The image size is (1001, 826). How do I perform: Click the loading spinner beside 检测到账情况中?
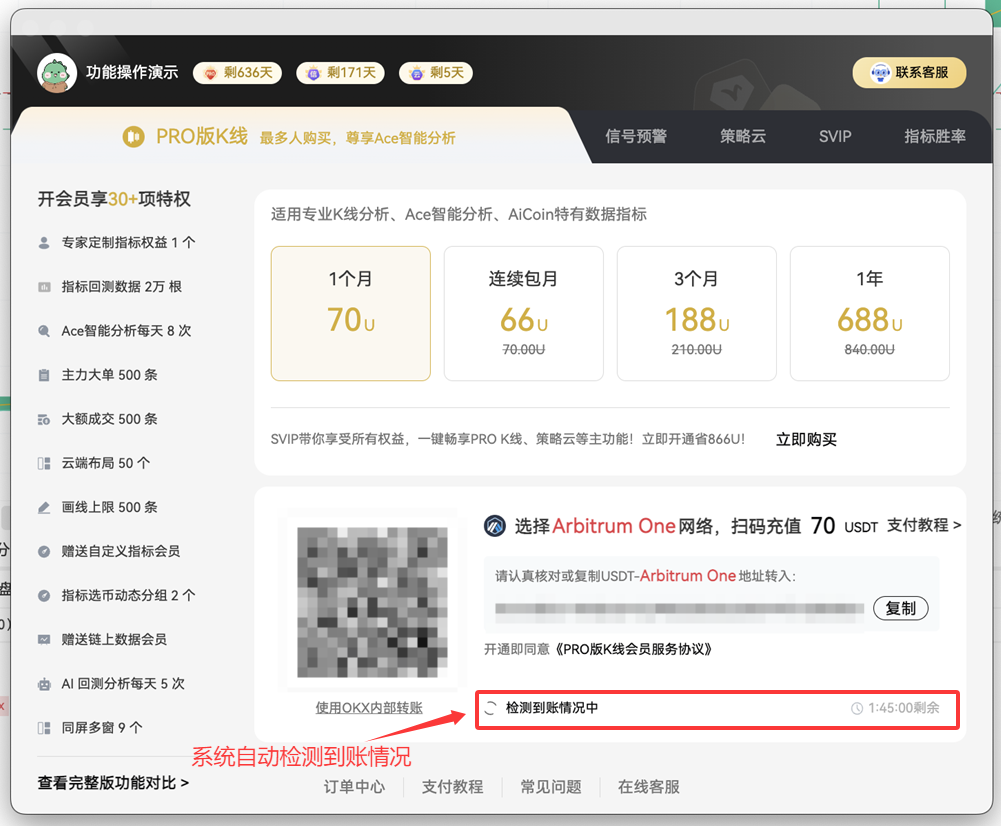coord(493,708)
